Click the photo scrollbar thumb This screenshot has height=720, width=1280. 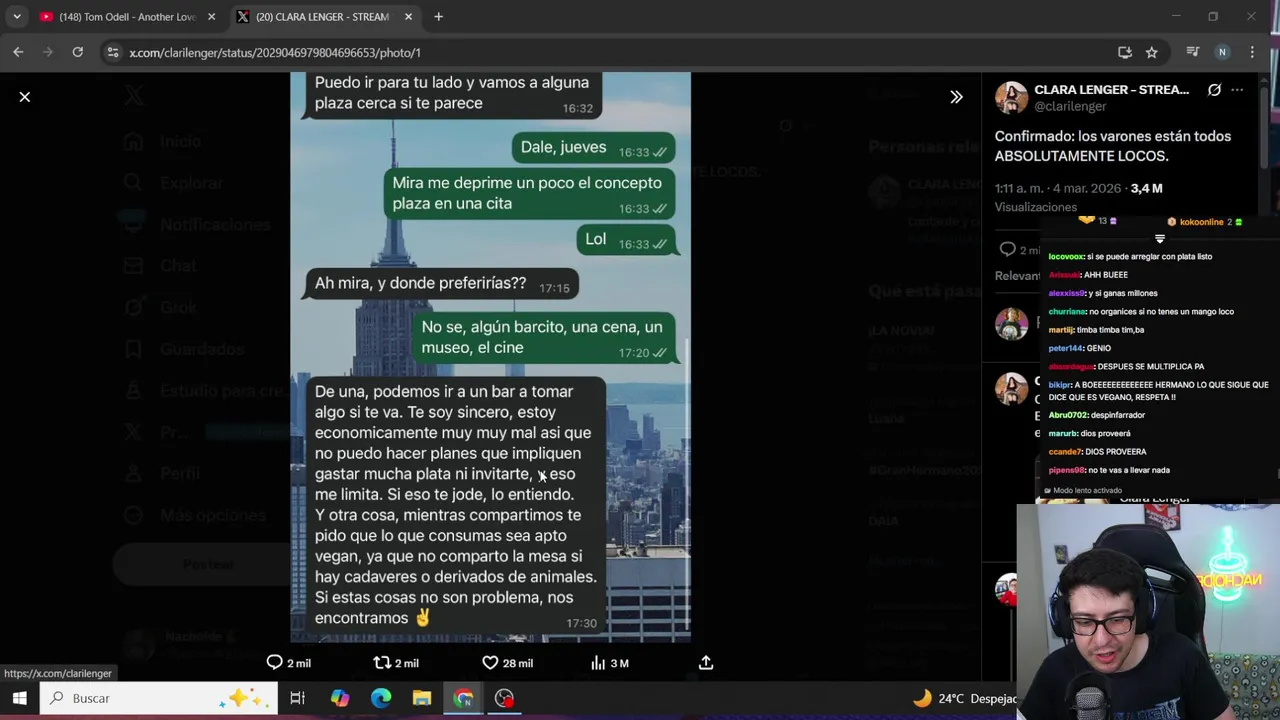(687, 485)
